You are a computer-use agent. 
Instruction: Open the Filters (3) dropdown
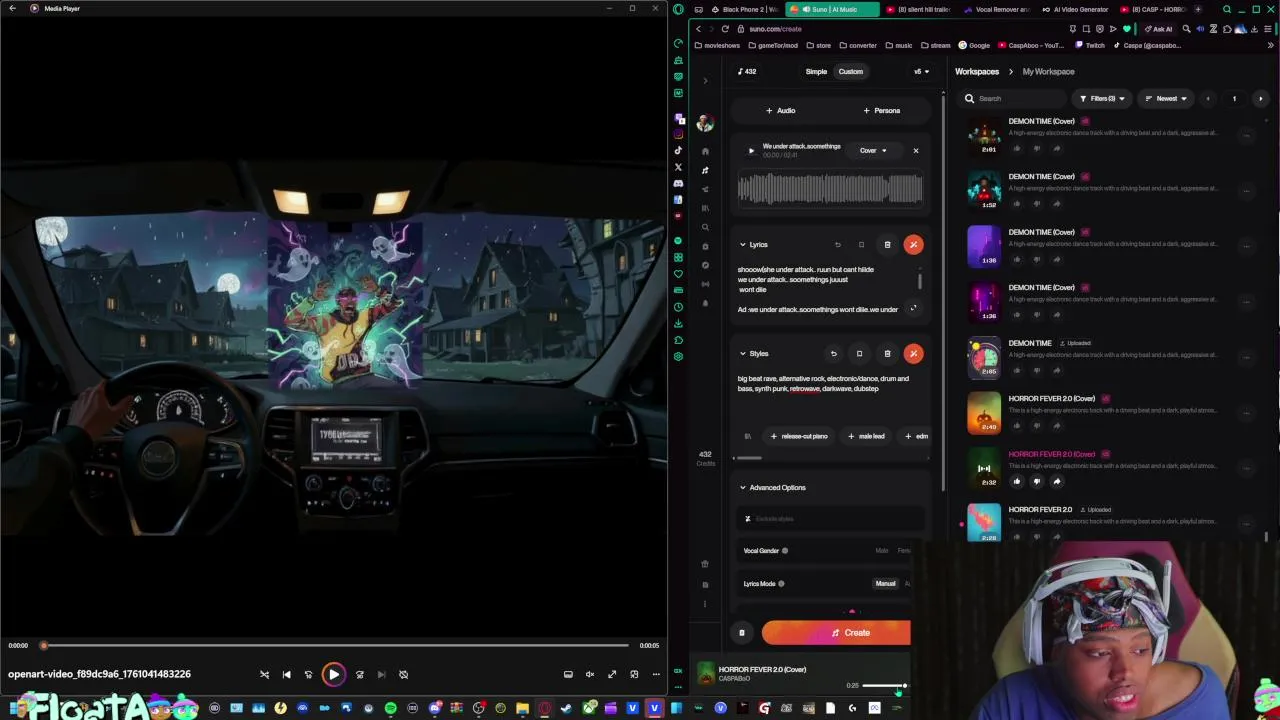point(1102,99)
